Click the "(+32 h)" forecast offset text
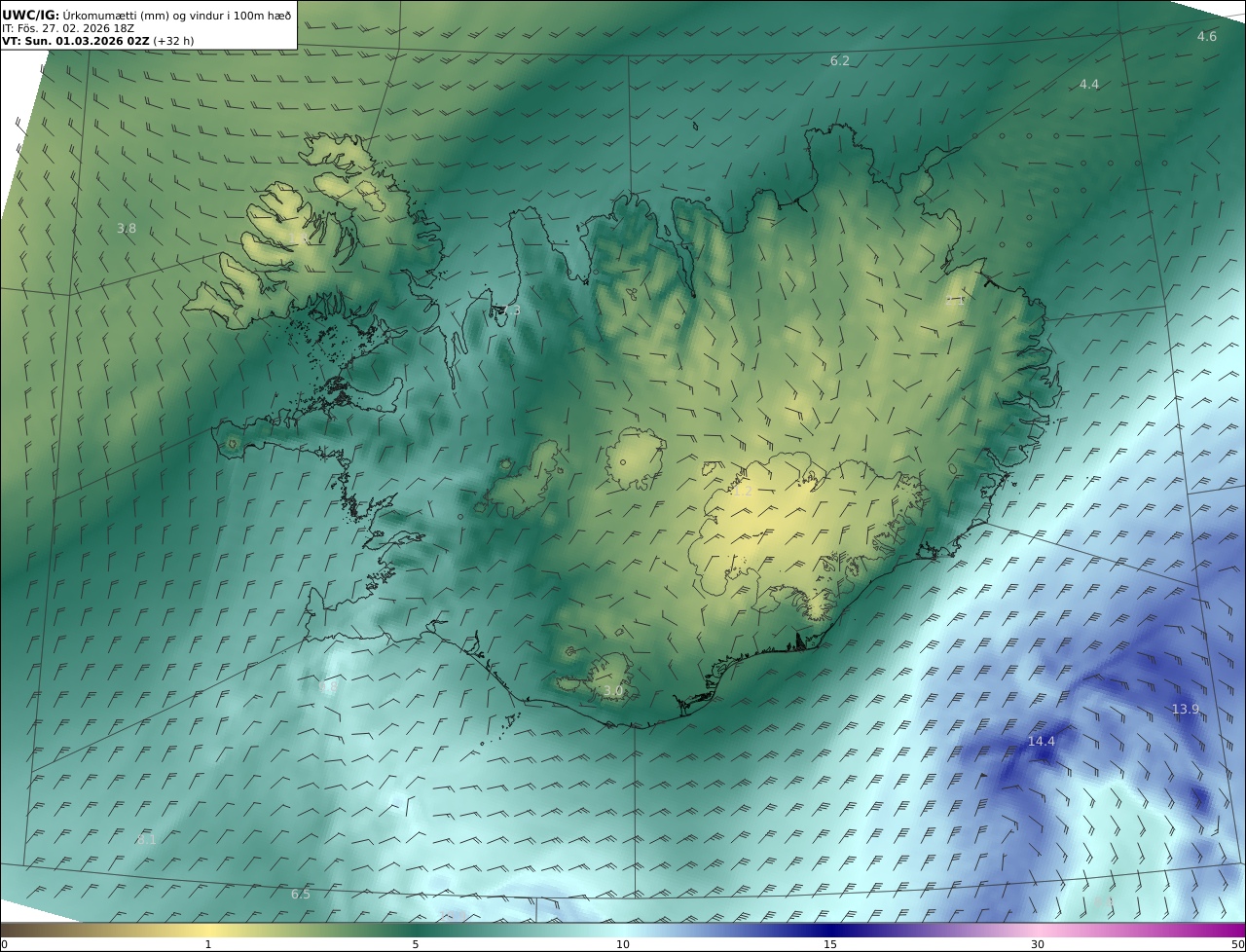 coord(173,41)
